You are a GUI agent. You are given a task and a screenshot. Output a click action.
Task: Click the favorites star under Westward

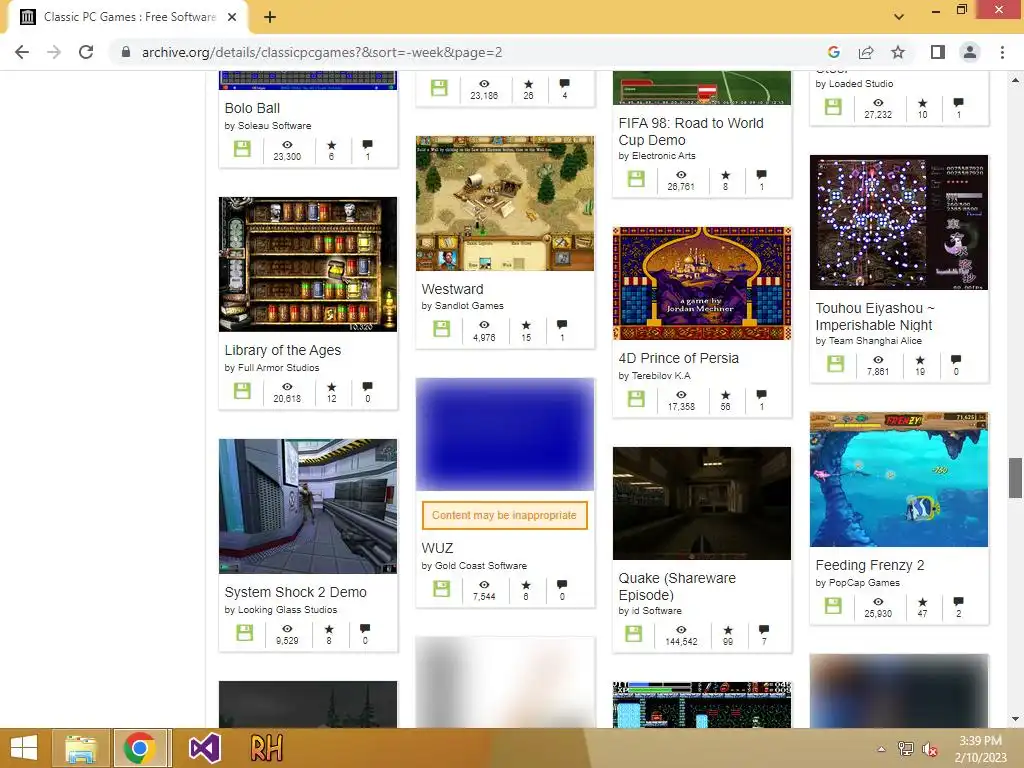click(x=526, y=325)
